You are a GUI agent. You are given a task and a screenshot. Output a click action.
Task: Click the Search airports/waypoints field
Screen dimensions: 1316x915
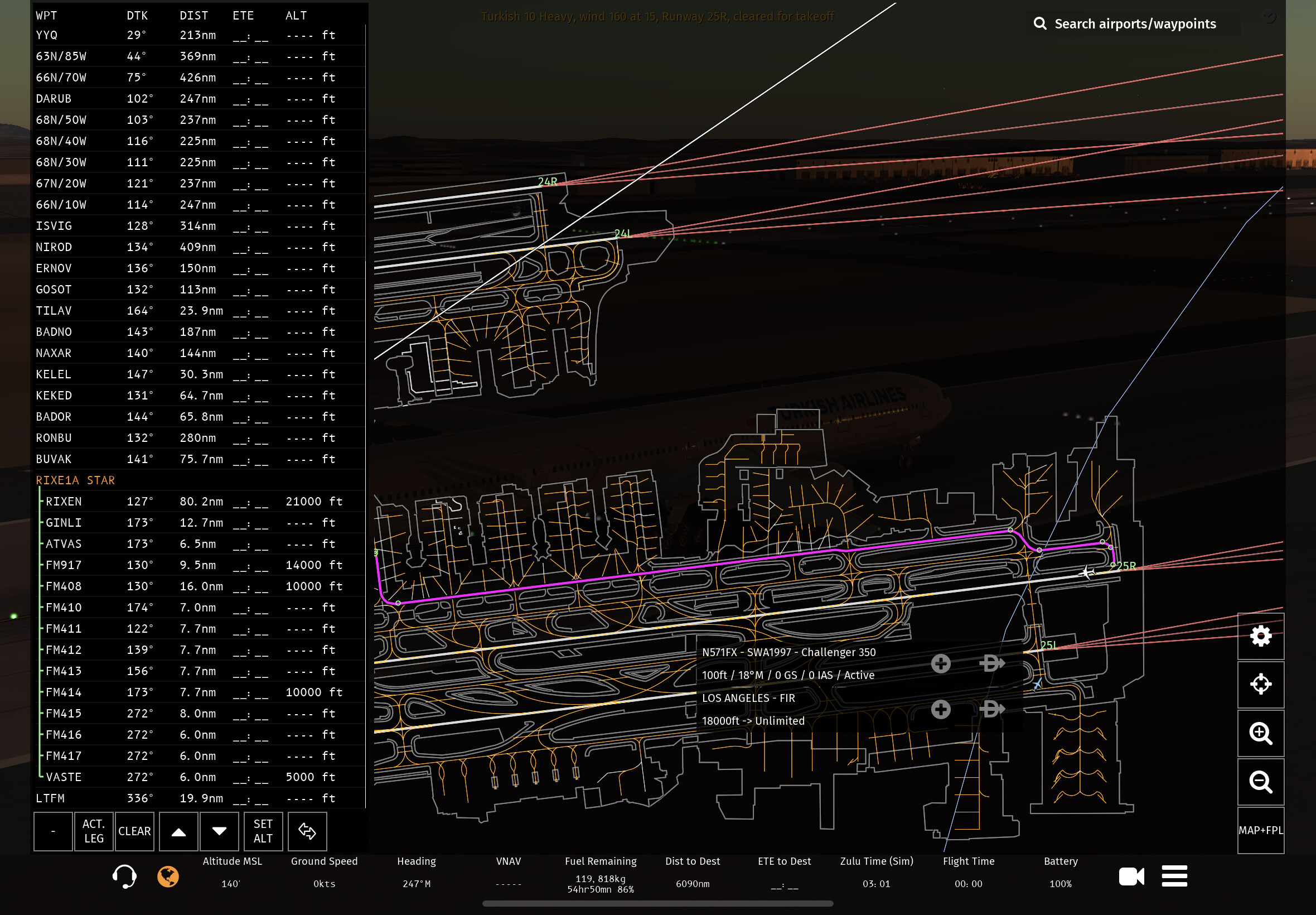click(x=1134, y=23)
